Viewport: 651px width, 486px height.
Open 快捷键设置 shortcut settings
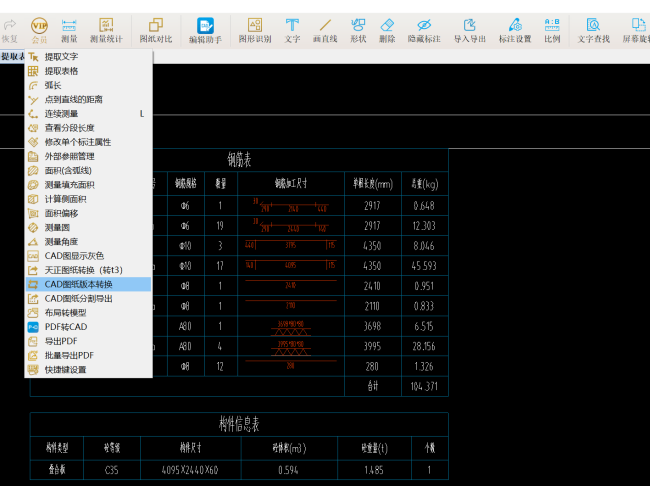(88, 369)
